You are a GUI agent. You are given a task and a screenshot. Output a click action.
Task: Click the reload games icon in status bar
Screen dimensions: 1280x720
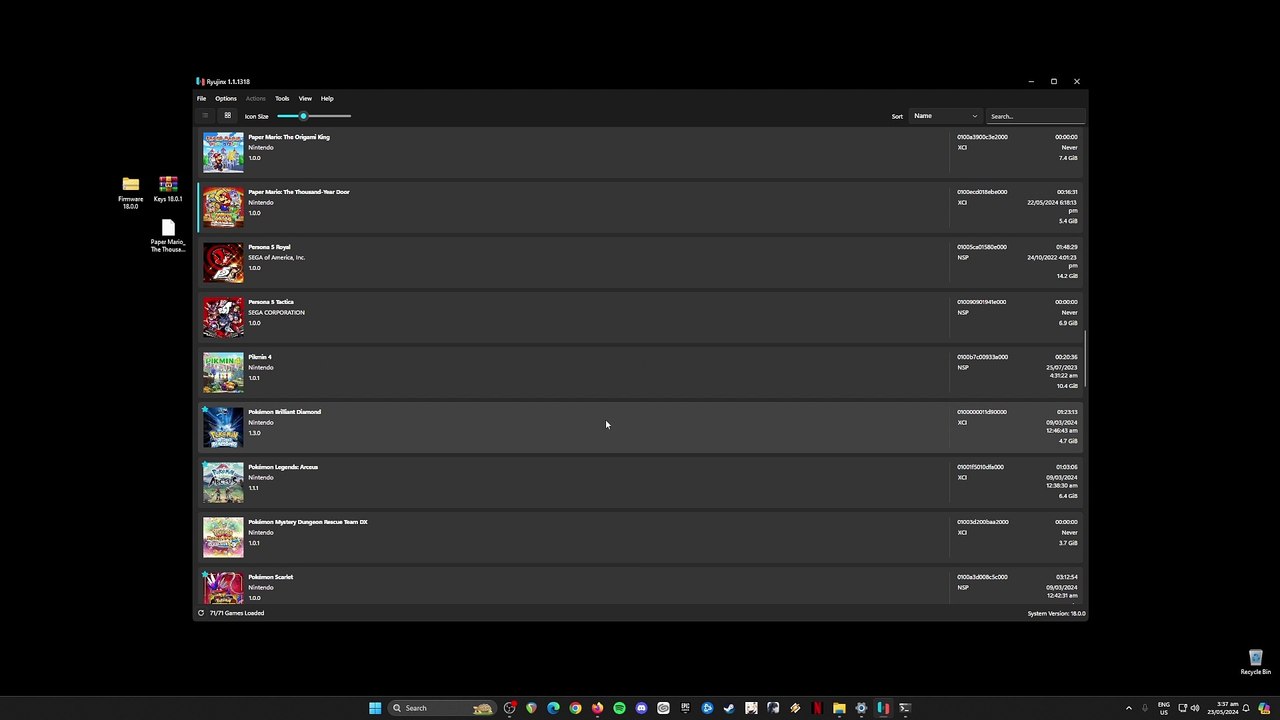point(201,613)
